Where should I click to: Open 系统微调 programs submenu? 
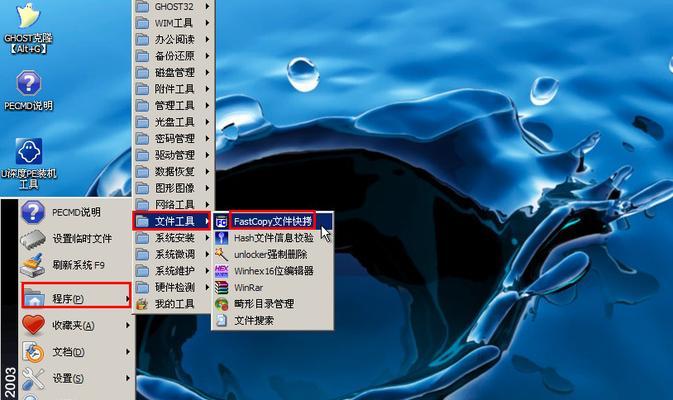[x=173, y=254]
